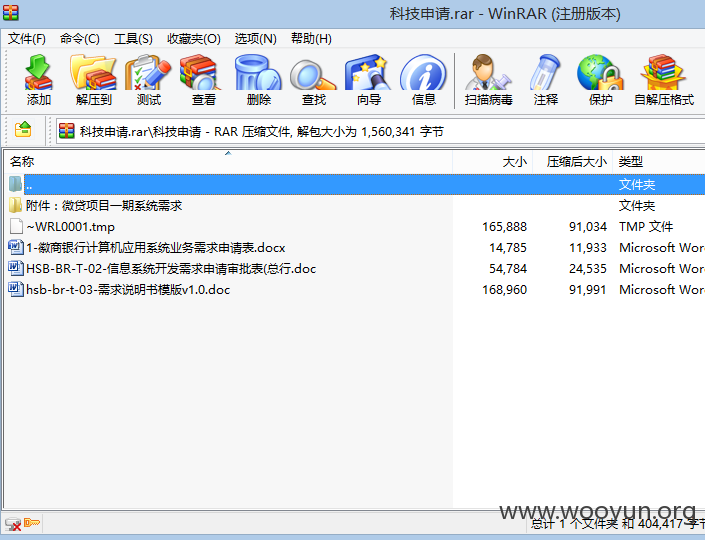The image size is (705, 540).
Task: Select file name ~WRL0001.tmp
Action: coord(70,227)
